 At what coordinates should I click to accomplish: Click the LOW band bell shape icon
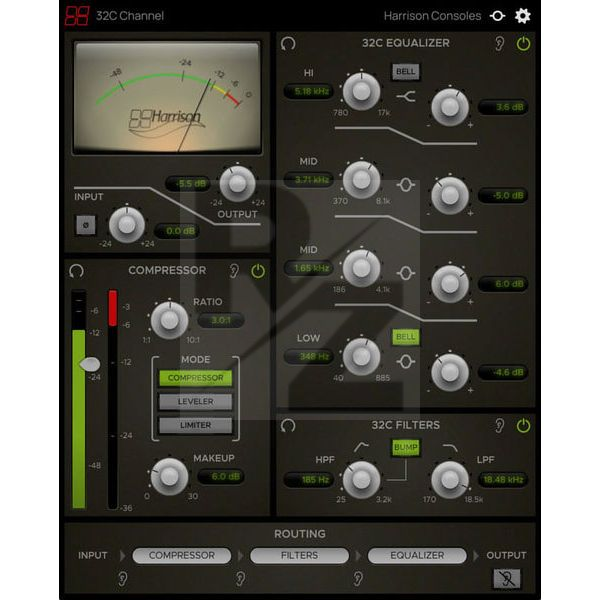pos(406,362)
